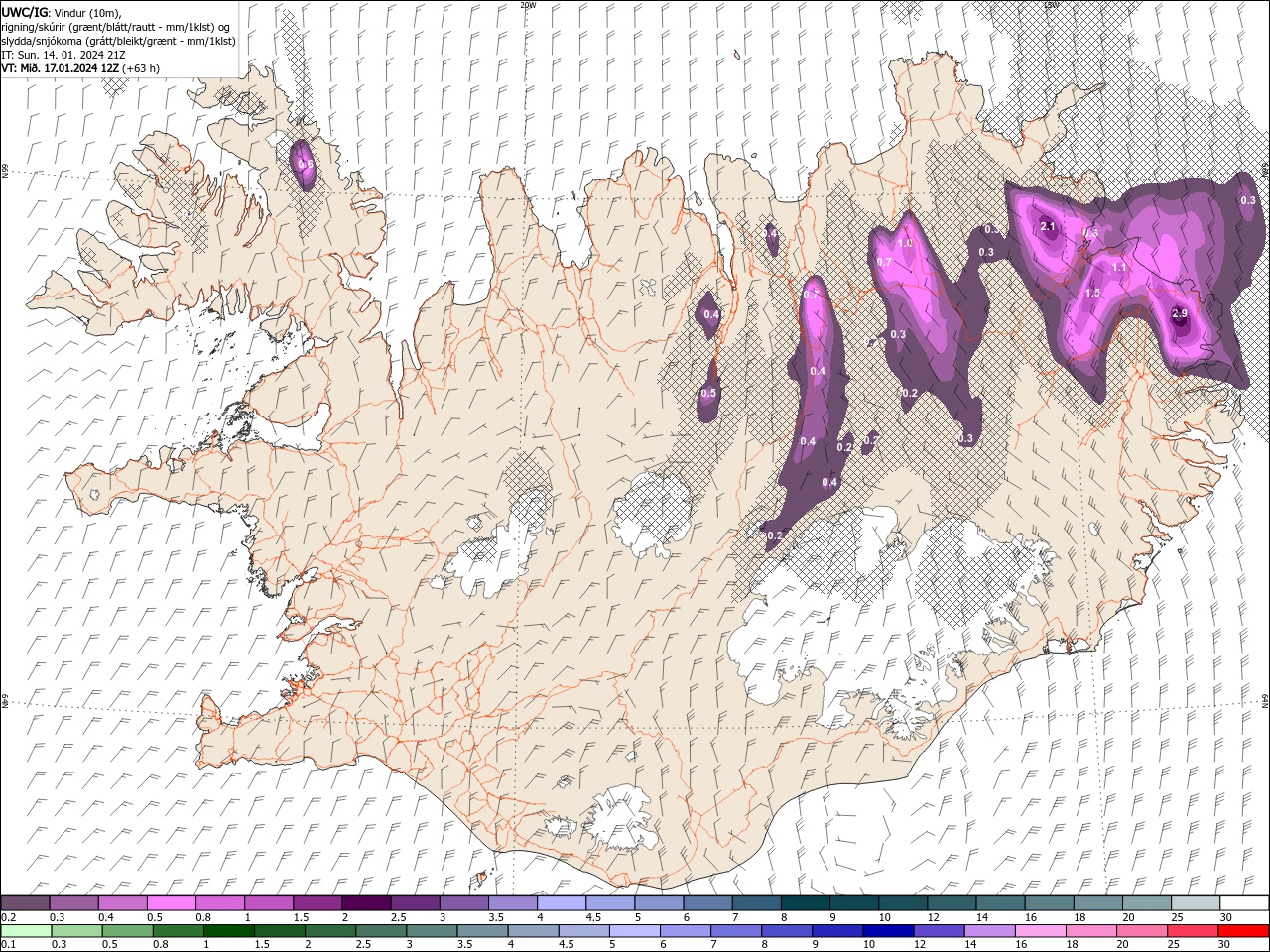
Task: Pick the pale green rain-legend swatch labeled 0.1
Action: click(26, 931)
